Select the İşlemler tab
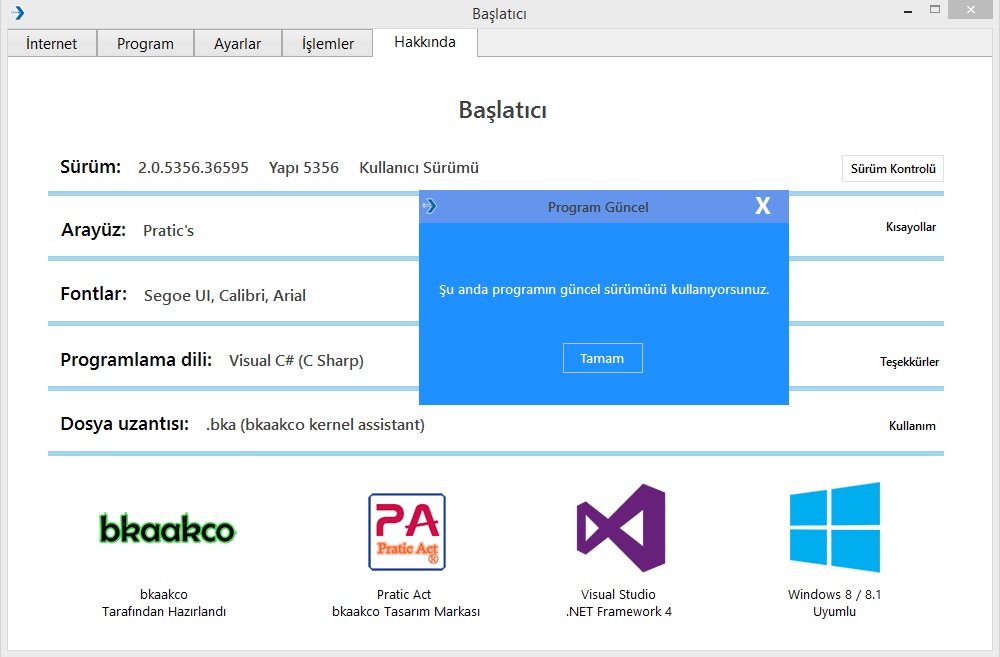The width and height of the screenshot is (1000, 657). click(x=328, y=44)
